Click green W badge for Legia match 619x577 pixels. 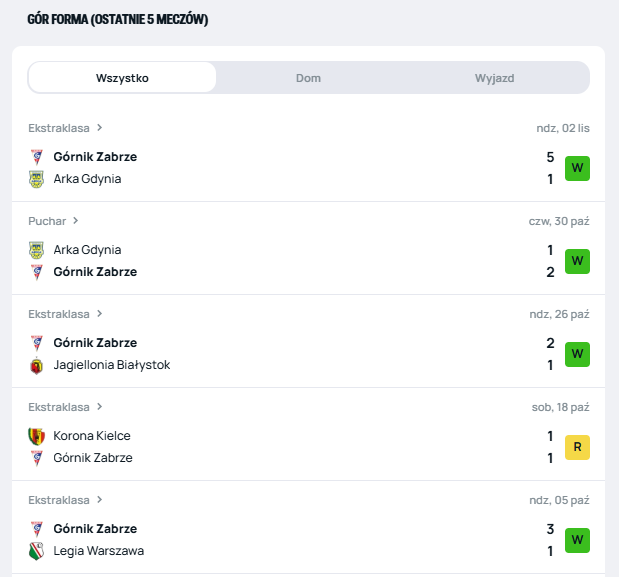(x=577, y=540)
